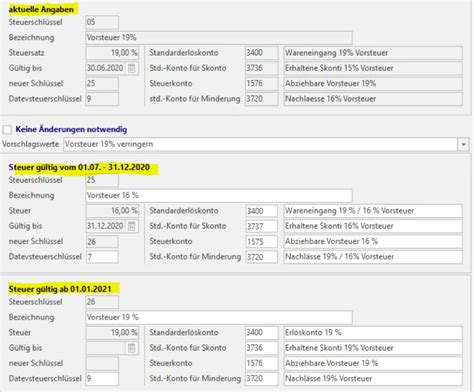Click the Gültig bis date 31.12.2020
Viewport: 474px width, 392px height.
click(106, 226)
